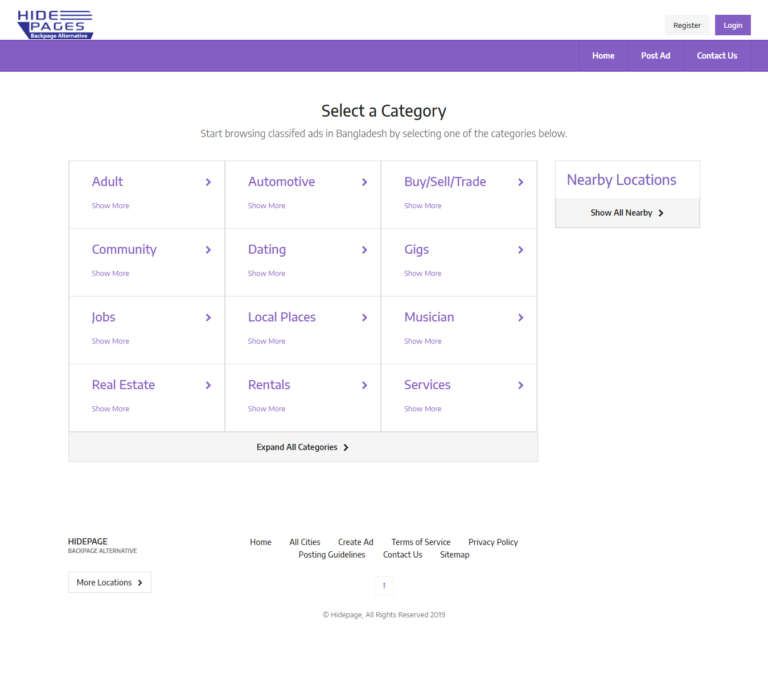768x689 pixels.
Task: Open the Privacy Policy footer link
Action: click(493, 542)
